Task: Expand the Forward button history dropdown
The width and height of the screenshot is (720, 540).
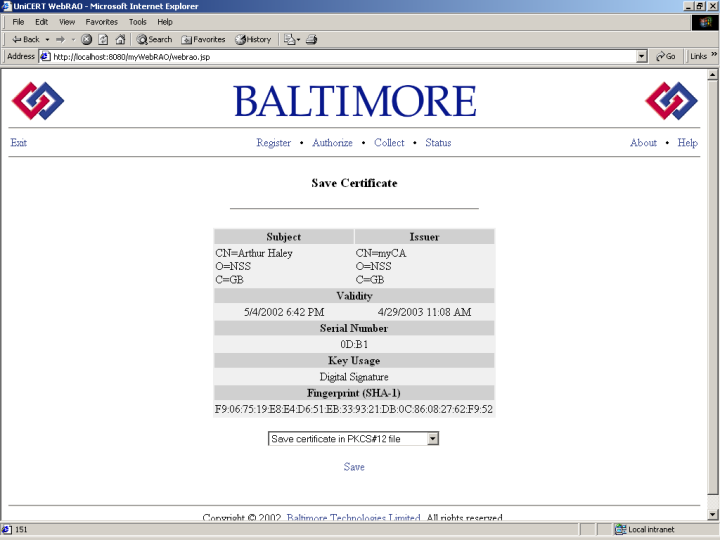Action: (x=73, y=39)
